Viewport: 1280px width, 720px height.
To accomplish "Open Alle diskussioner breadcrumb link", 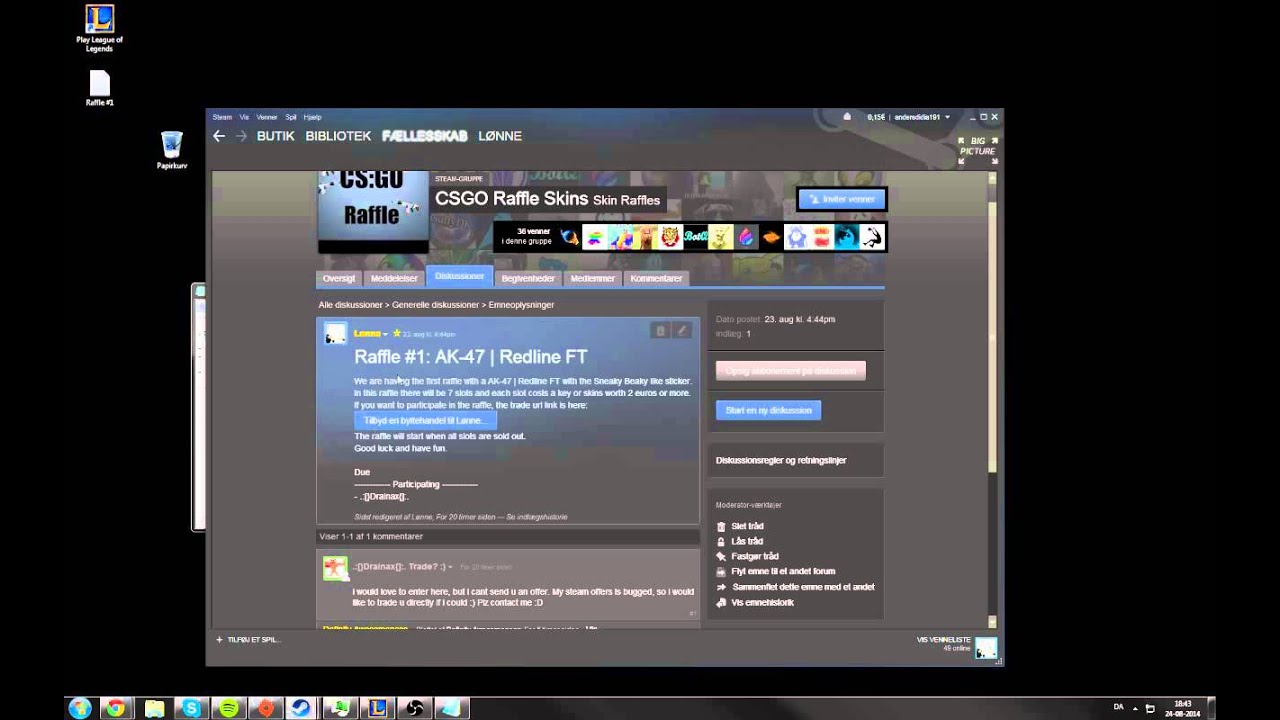I will pyautogui.click(x=351, y=305).
